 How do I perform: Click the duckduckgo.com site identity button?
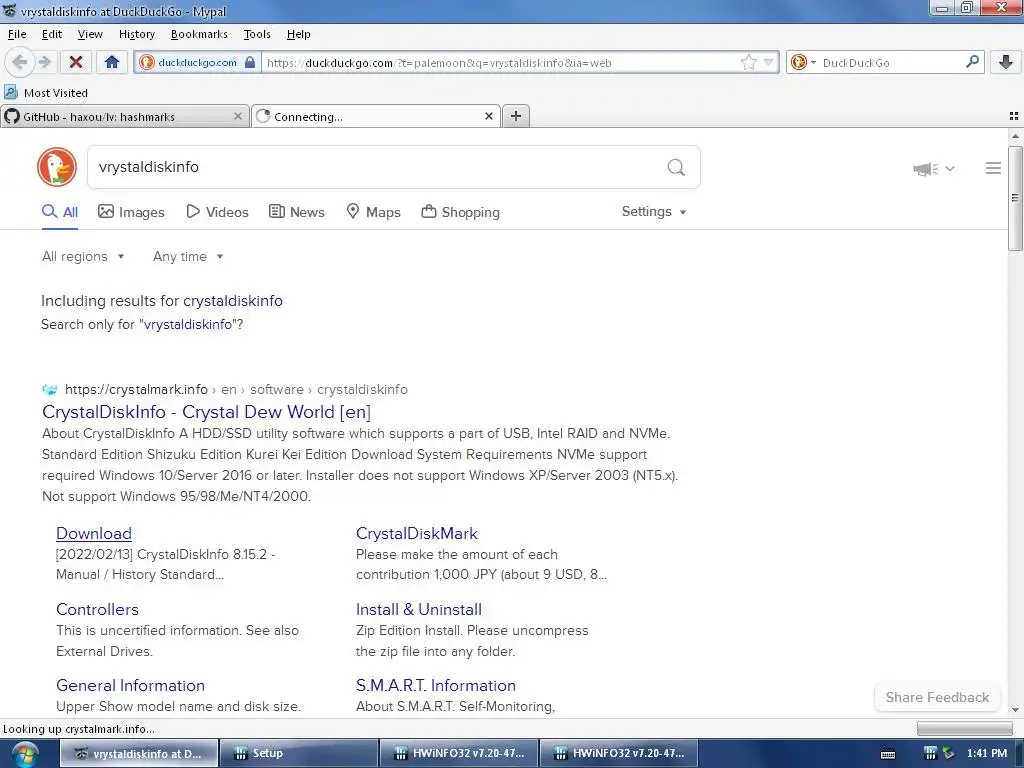[198, 63]
